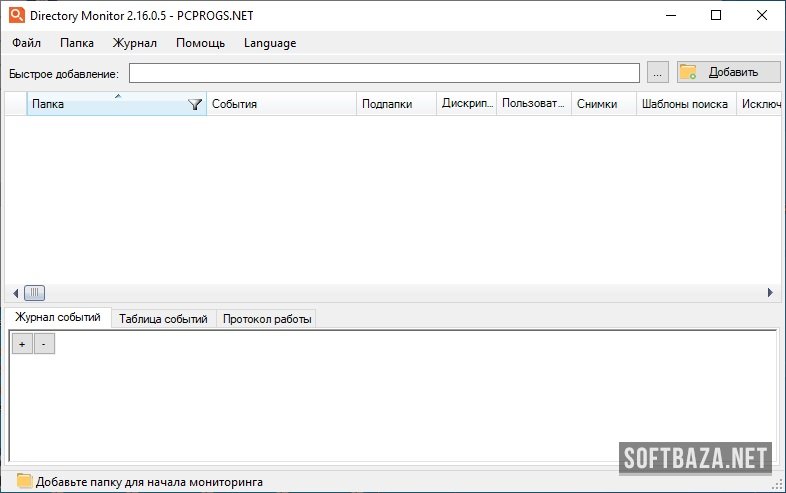This screenshot has height=493, width=786.
Task: Click the filter funnel icon in Папка column
Action: click(x=195, y=104)
